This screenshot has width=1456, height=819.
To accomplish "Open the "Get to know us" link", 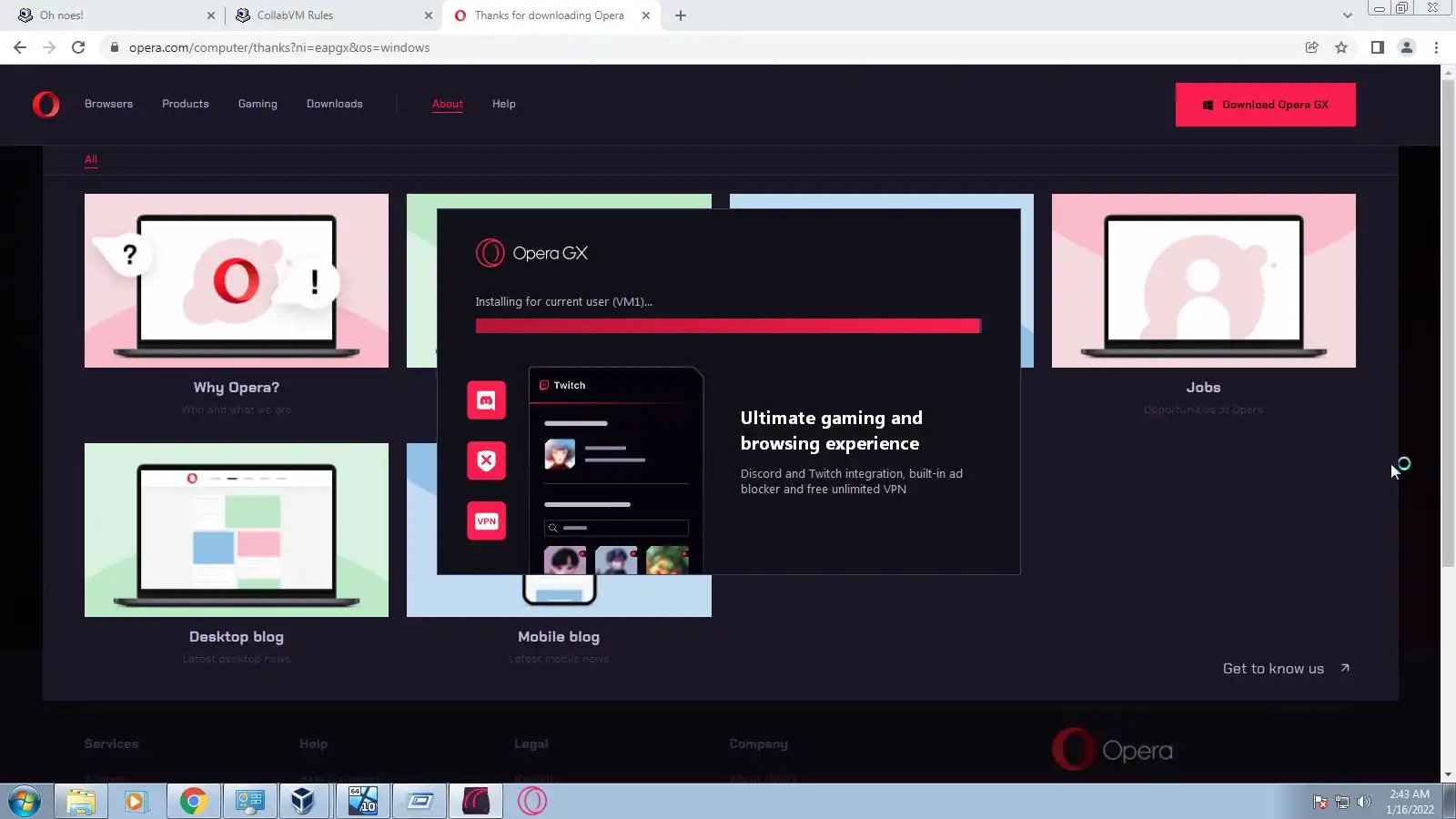I will coord(1286,669).
